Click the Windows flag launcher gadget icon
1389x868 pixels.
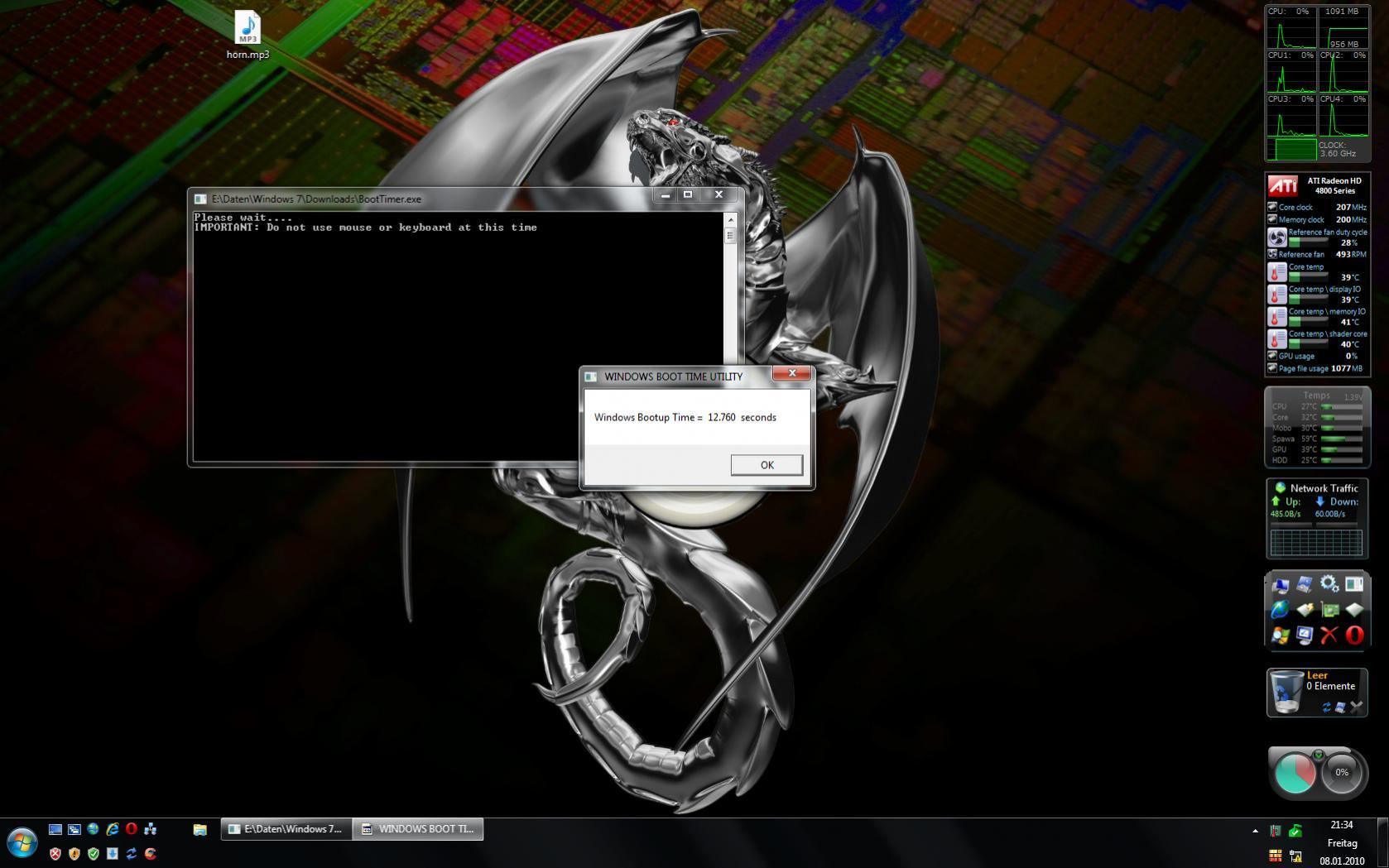click(x=1281, y=635)
